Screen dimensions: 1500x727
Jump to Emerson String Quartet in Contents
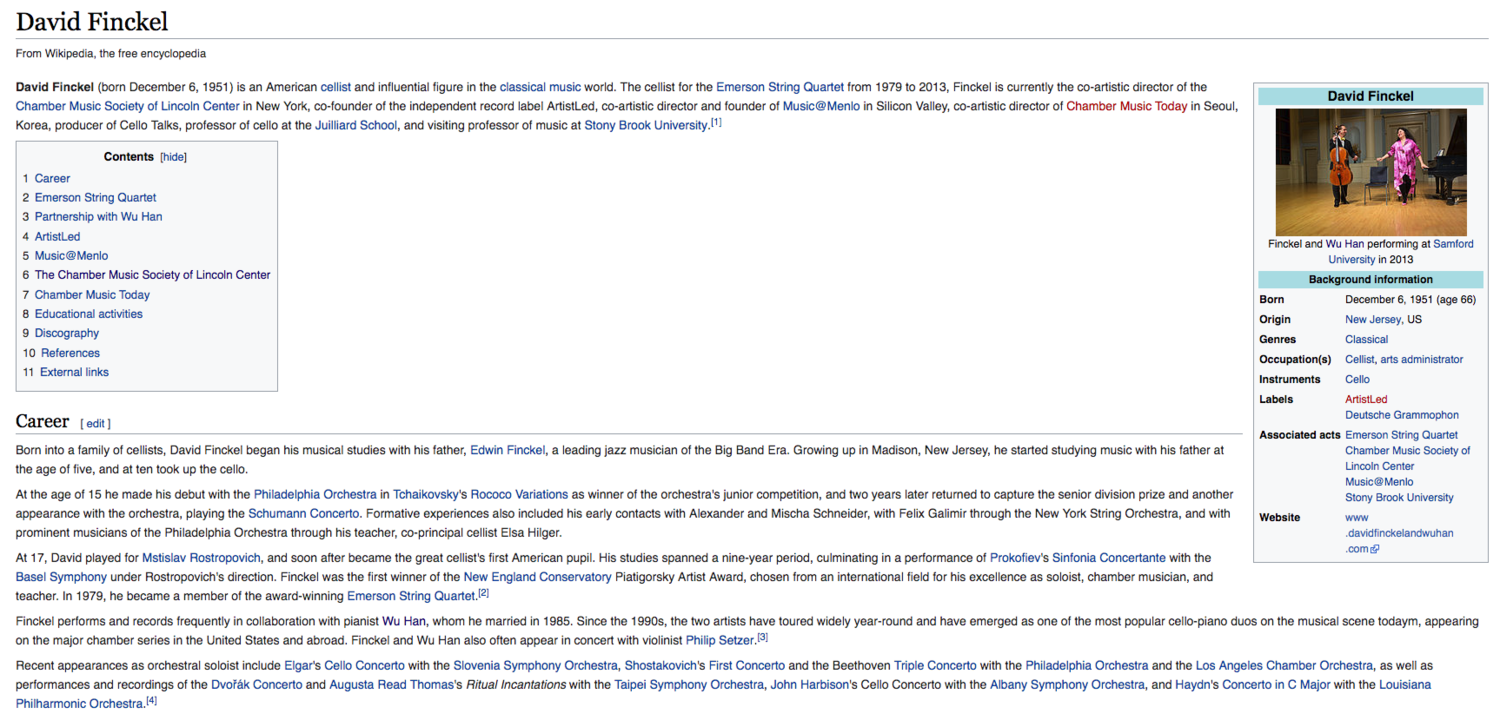[95, 198]
